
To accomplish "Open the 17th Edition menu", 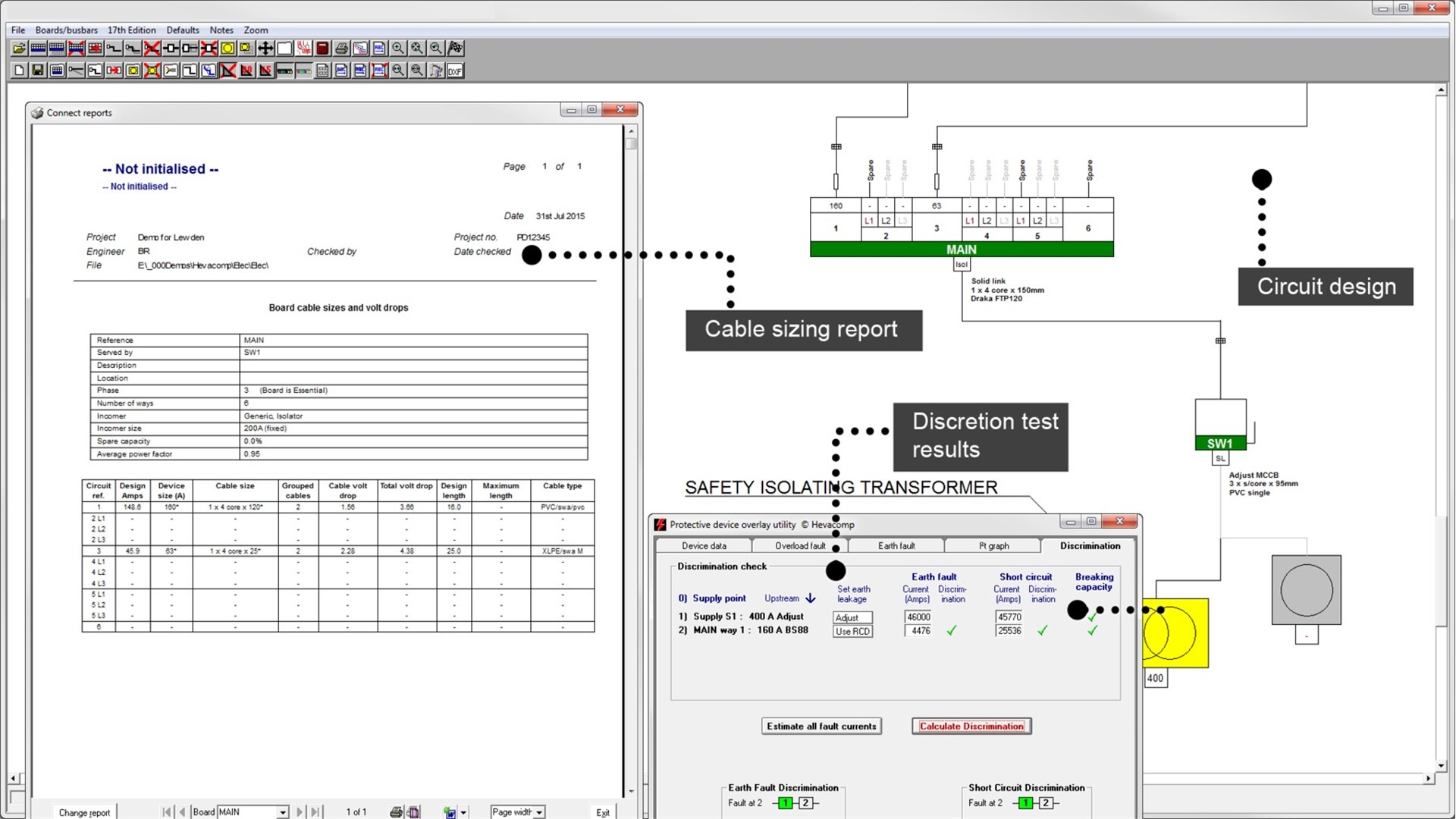I will 130,30.
